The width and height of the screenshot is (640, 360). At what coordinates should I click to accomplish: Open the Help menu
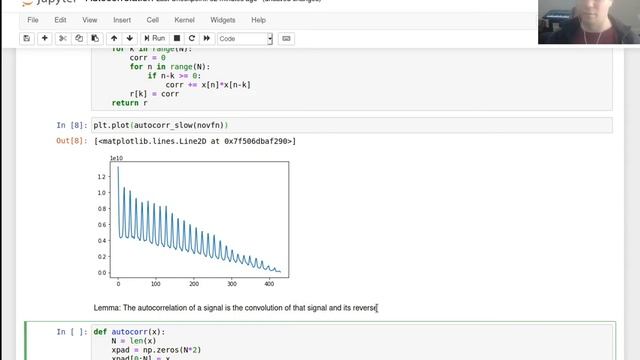258,20
